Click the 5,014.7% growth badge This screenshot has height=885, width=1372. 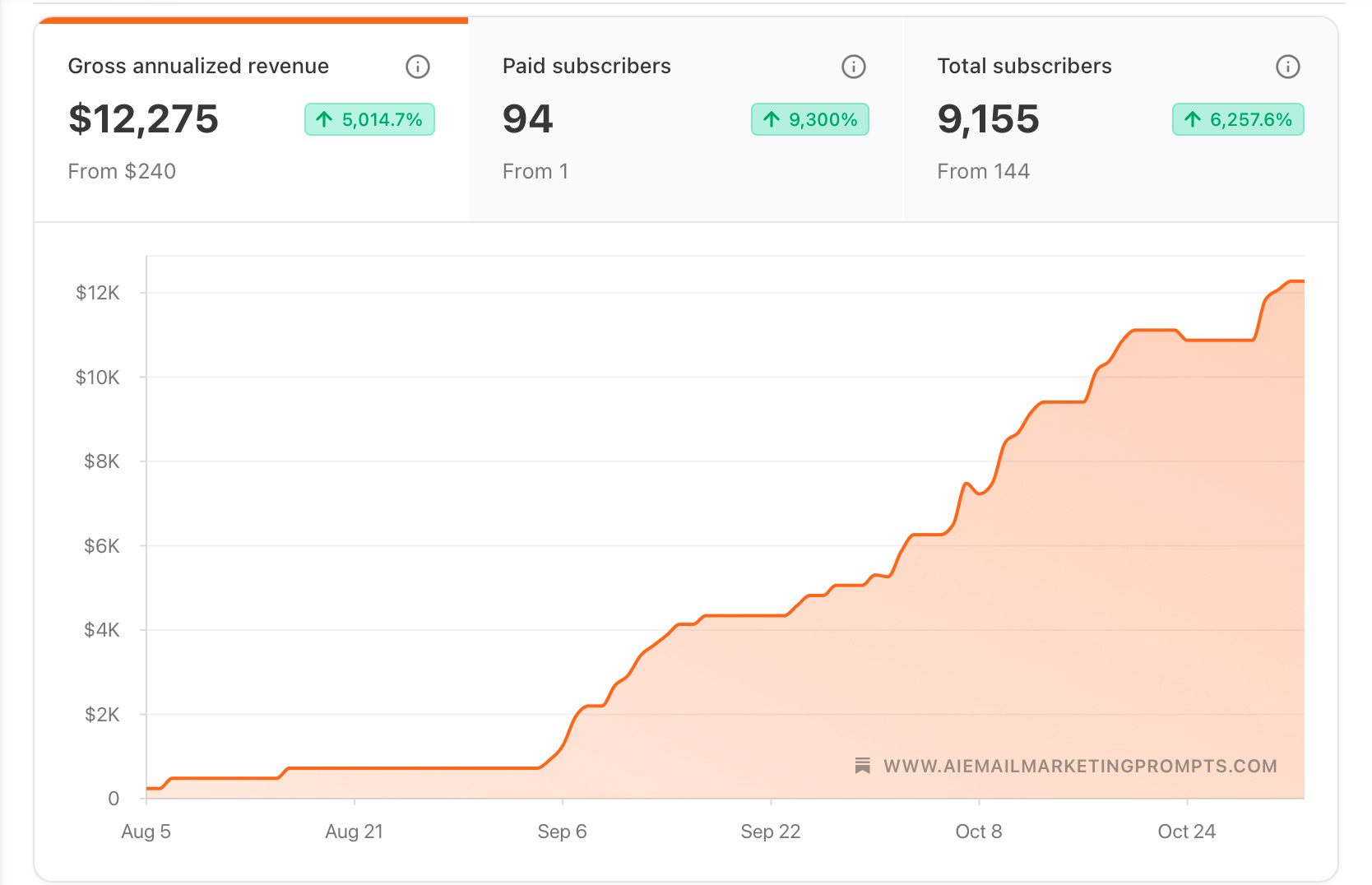click(x=369, y=119)
